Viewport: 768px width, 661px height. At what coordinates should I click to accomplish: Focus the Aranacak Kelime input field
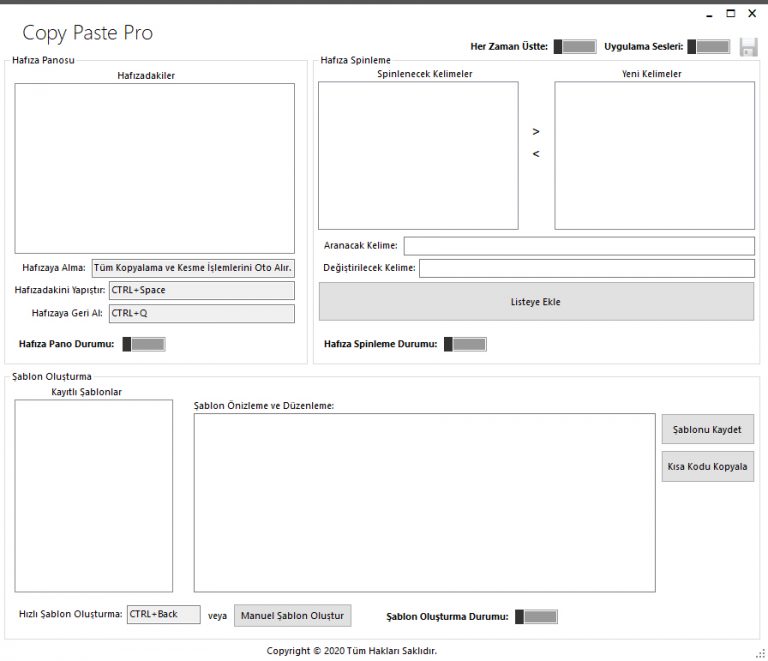click(578, 246)
